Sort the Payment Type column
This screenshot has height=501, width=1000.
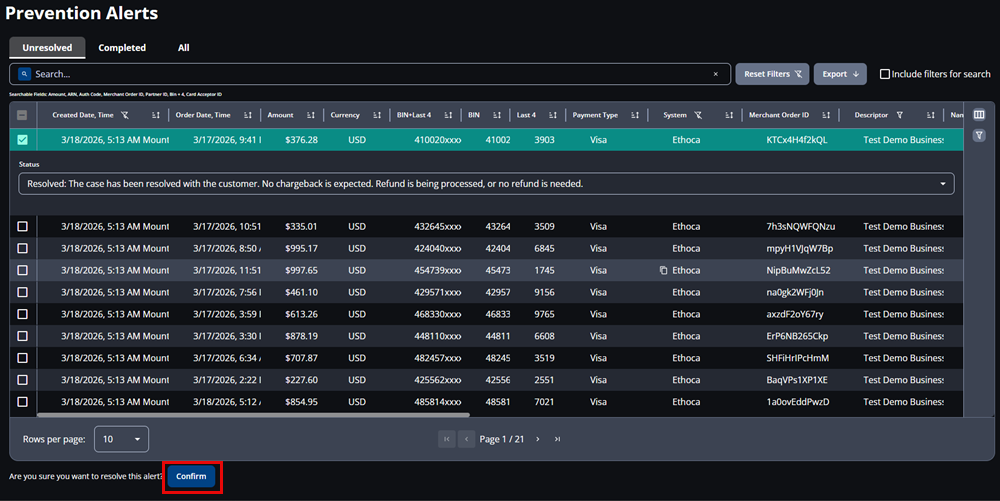point(635,115)
